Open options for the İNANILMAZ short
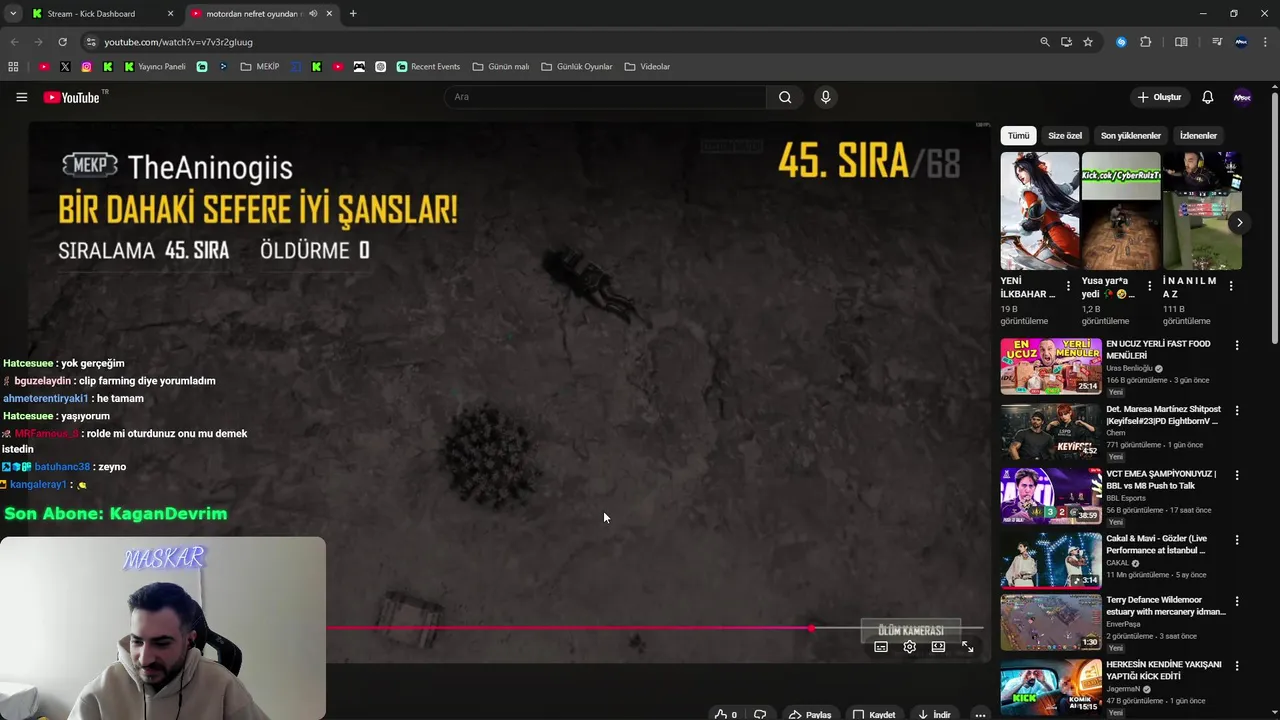The width and height of the screenshot is (1280, 720). (1230, 286)
